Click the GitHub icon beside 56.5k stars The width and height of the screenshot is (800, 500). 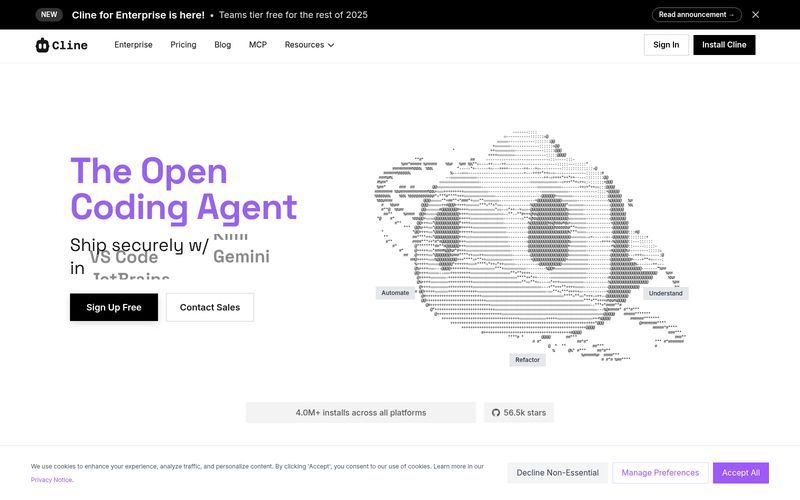[x=494, y=413]
